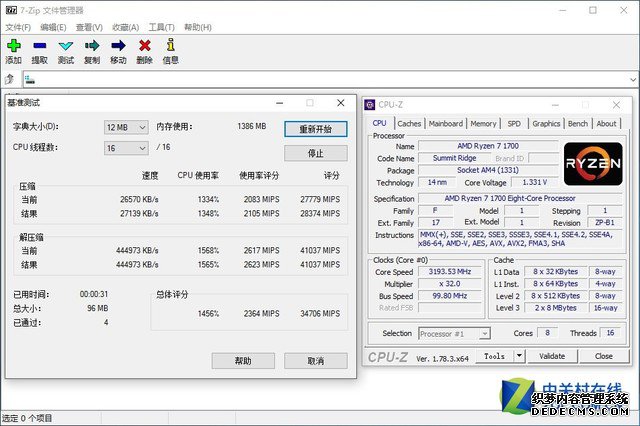Click the Ryzen logo in CPU-Z
The width and height of the screenshot is (640, 426).
(593, 164)
